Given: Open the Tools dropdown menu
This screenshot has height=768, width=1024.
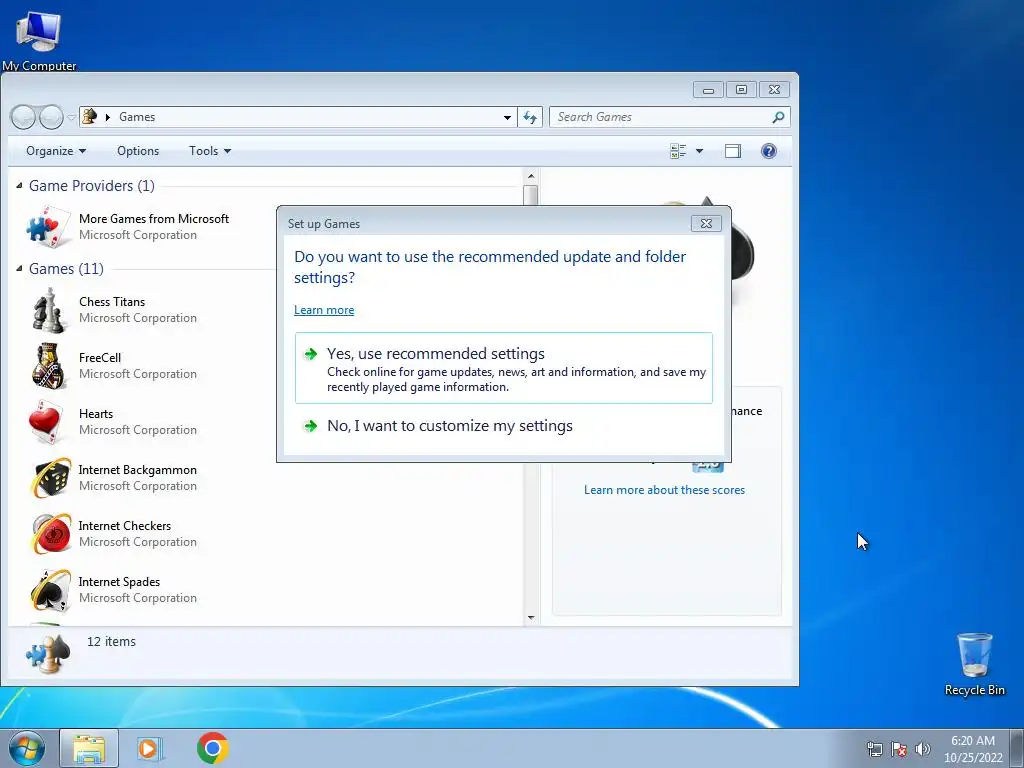Looking at the screenshot, I should click(210, 151).
